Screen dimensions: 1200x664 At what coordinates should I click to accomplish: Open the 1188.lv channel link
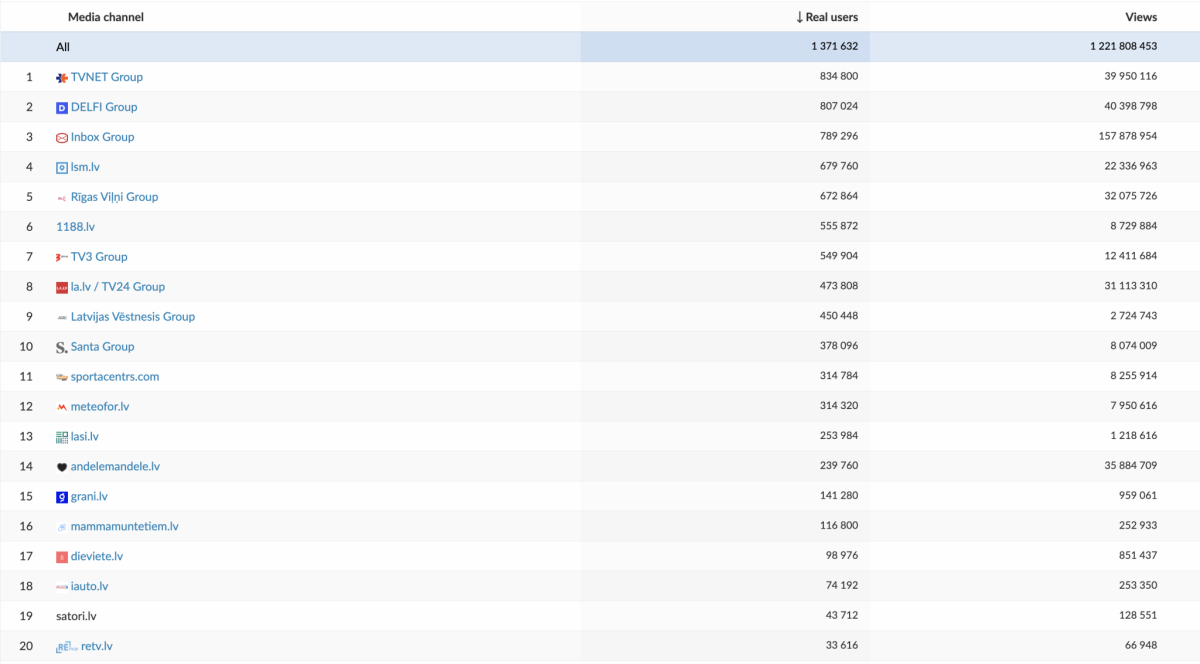click(75, 227)
